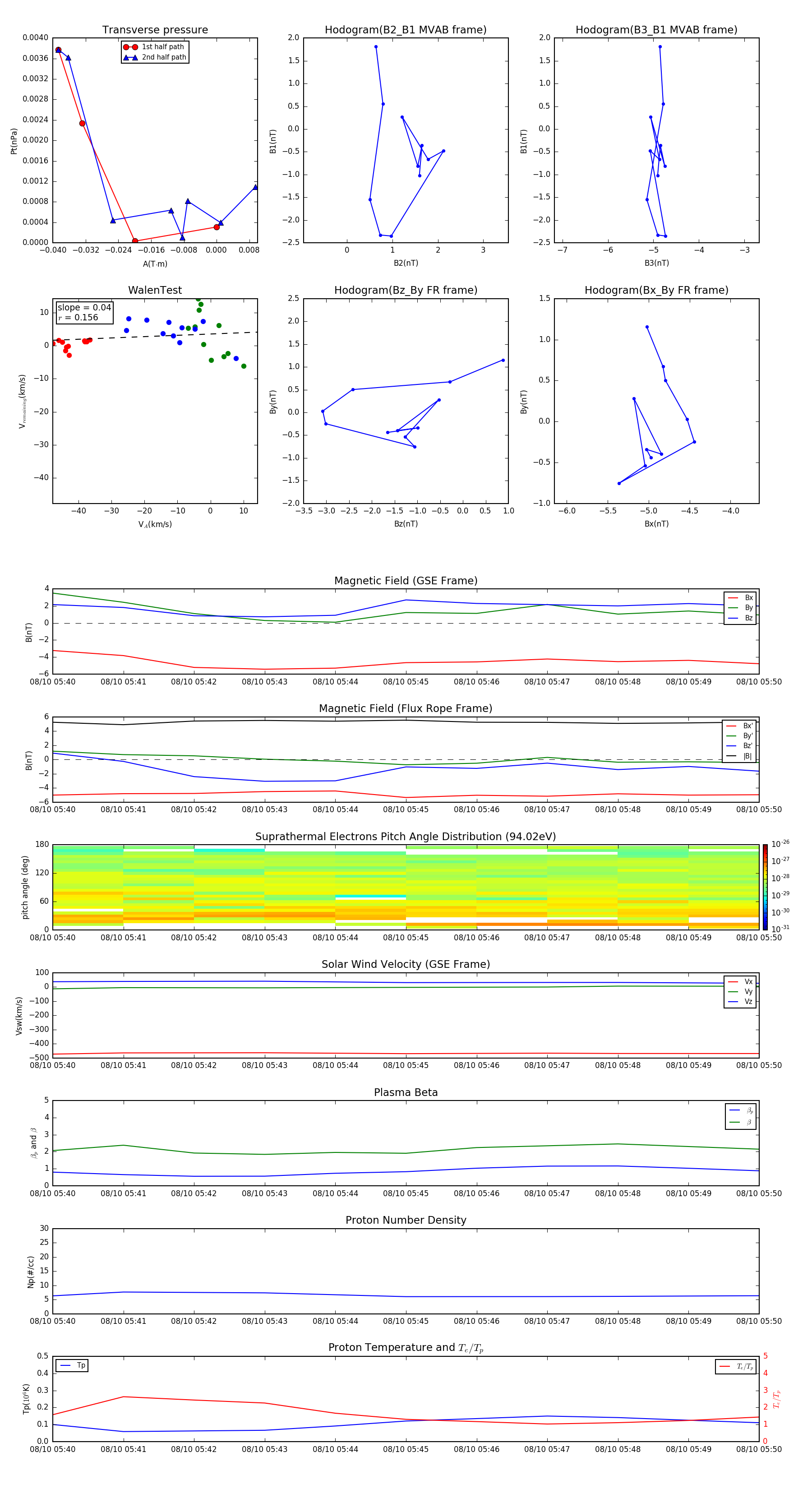Click the By' legend entry

pos(740,736)
